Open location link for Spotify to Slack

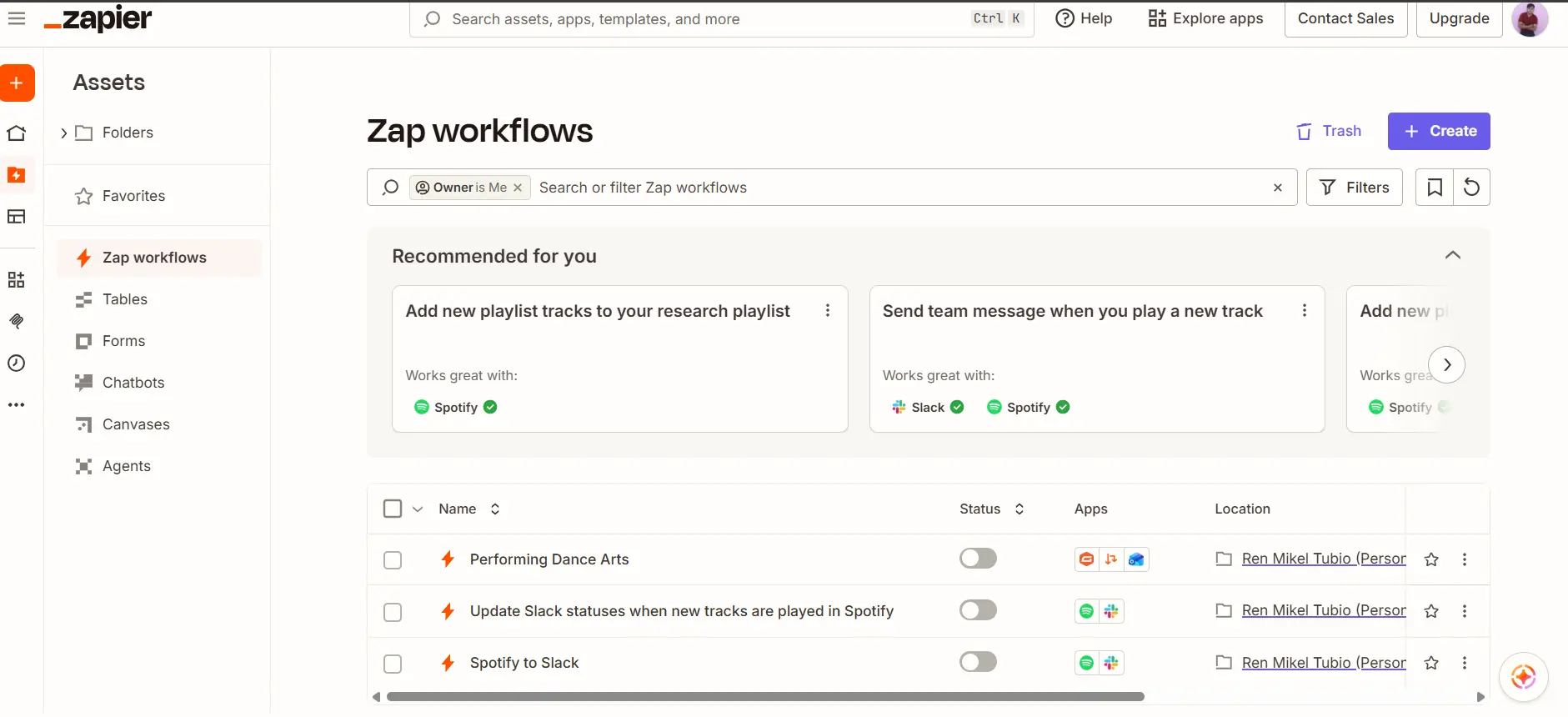point(1324,662)
